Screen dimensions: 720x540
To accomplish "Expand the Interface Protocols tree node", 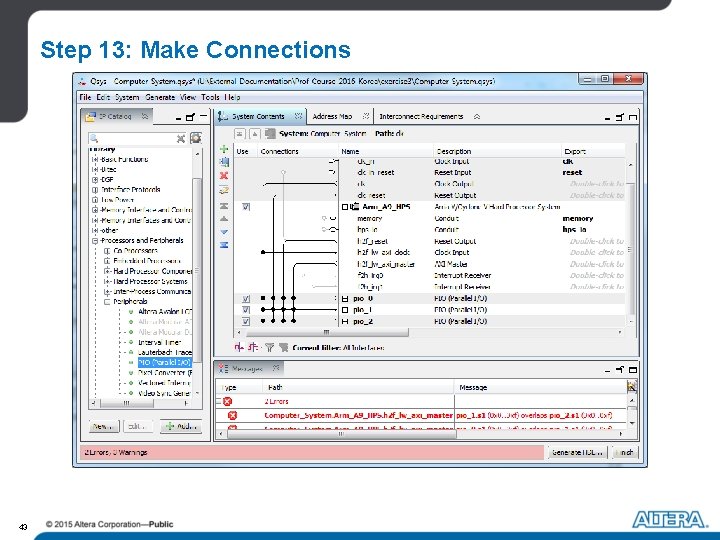I will tap(95, 190).
